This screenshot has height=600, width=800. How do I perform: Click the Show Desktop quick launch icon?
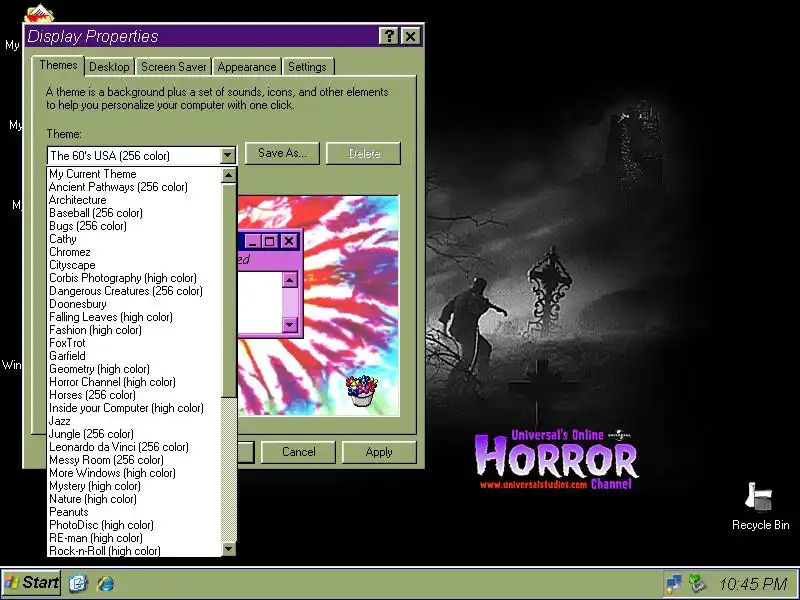point(78,583)
